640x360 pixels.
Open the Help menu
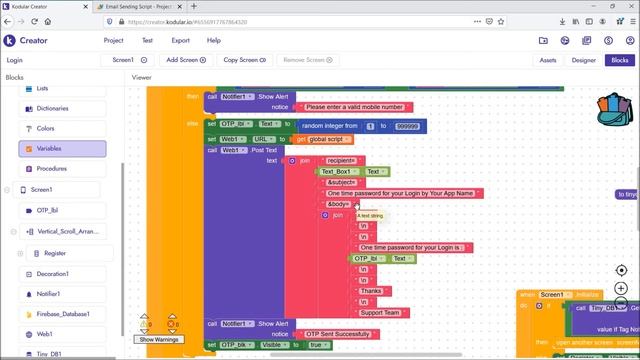213,40
